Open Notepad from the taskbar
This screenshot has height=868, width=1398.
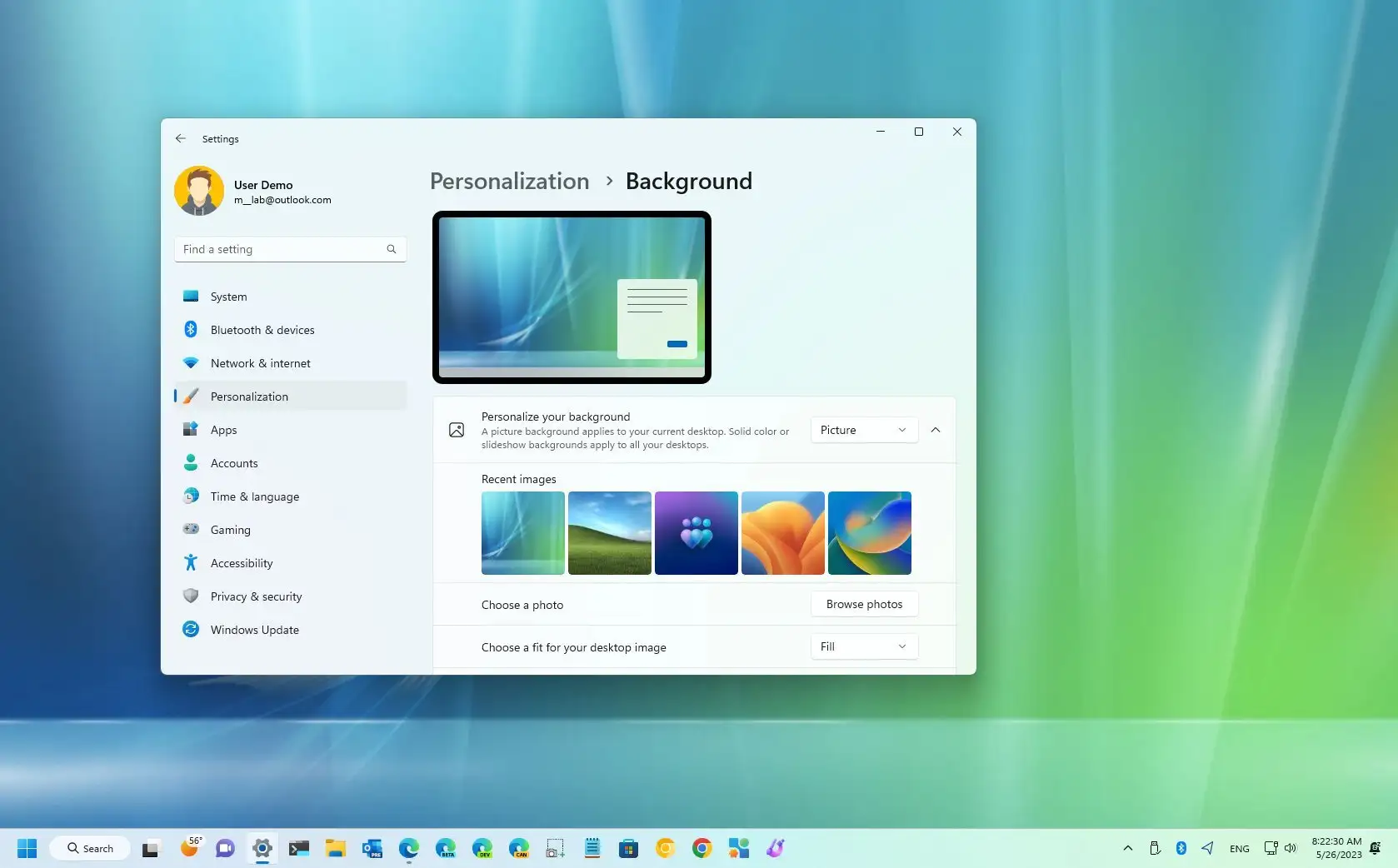tap(592, 849)
